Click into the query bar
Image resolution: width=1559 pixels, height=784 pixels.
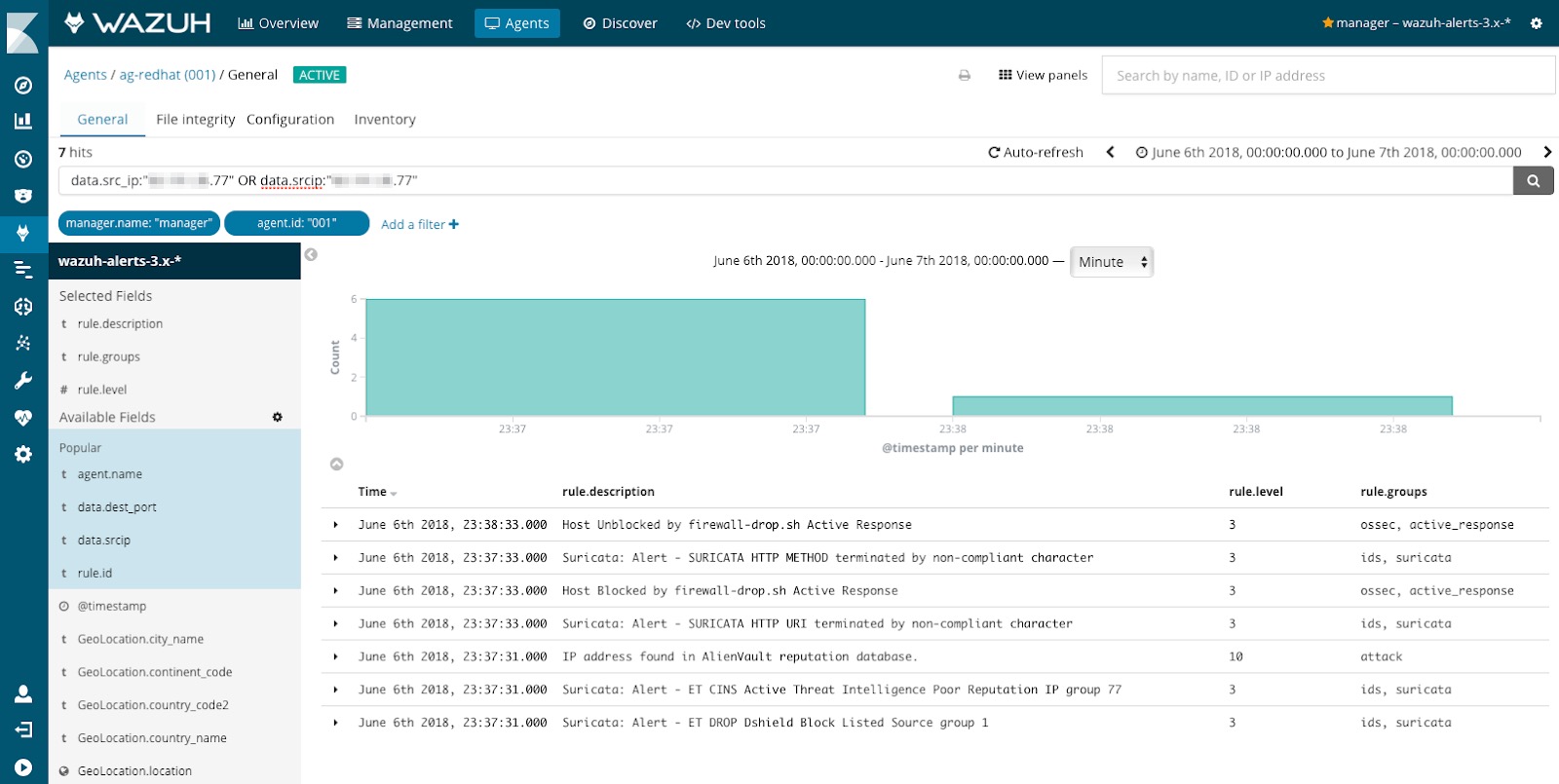[785, 180]
